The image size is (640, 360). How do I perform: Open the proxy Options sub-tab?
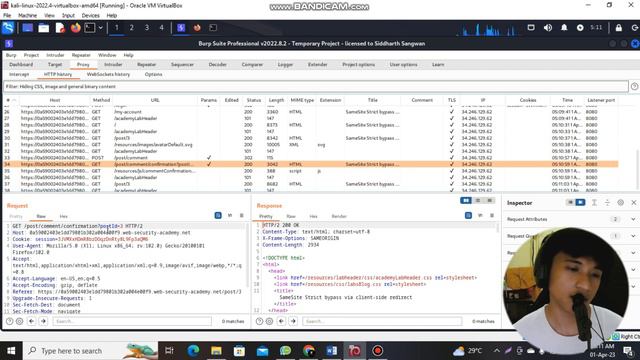153,74
